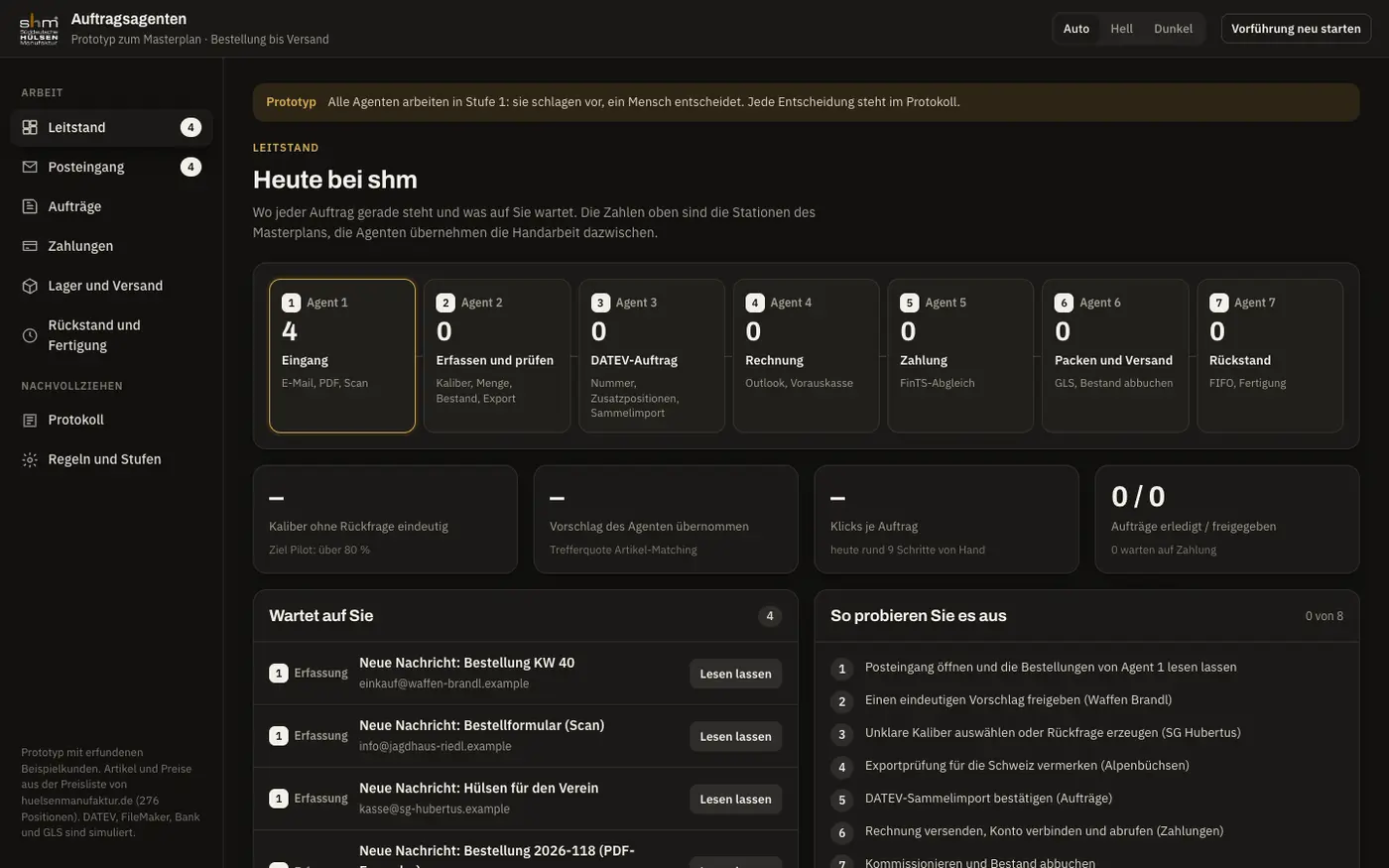Viewport: 1389px width, 868px height.
Task: Open Posteingang in the sidebar
Action: 111,167
